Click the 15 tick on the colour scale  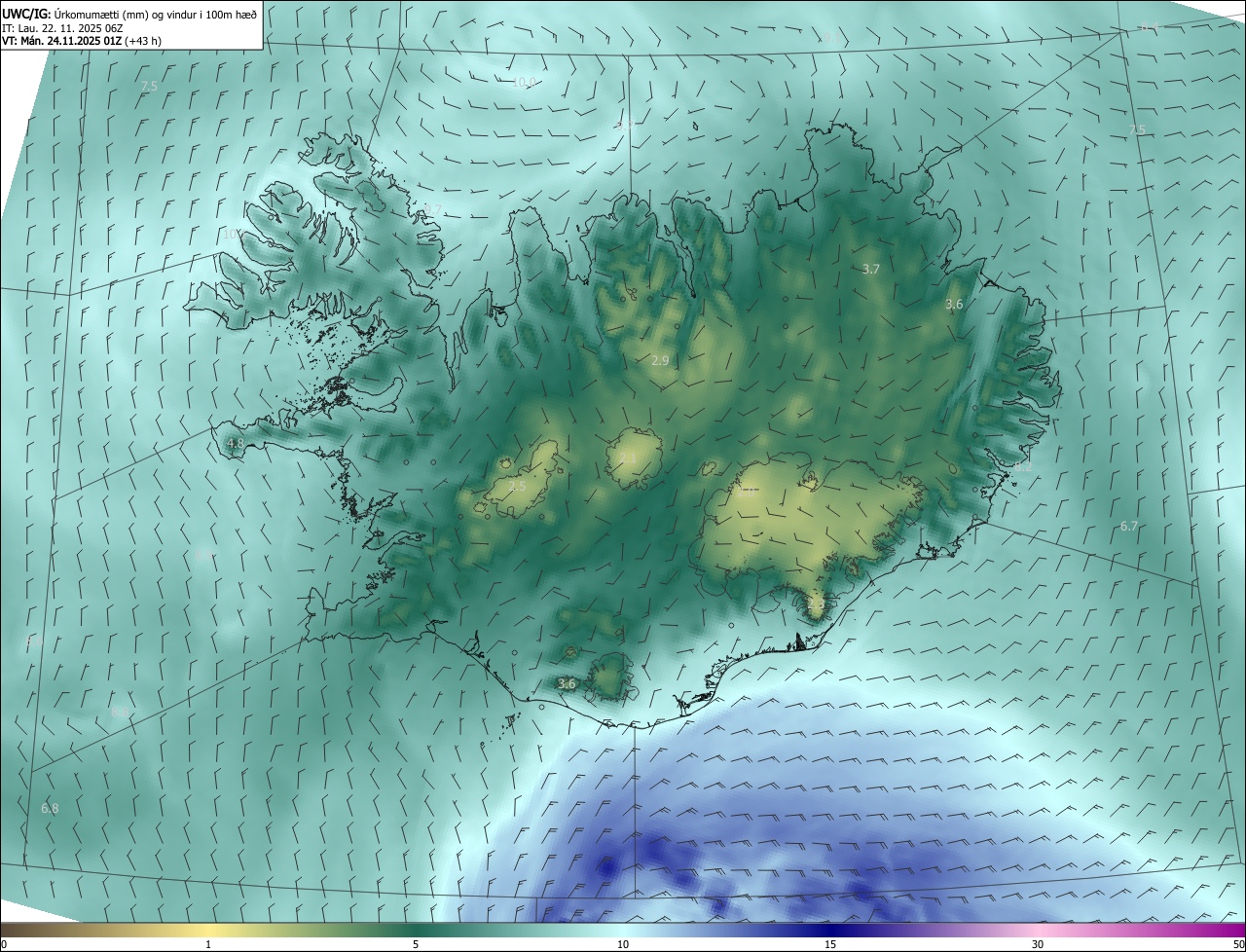coord(830,944)
